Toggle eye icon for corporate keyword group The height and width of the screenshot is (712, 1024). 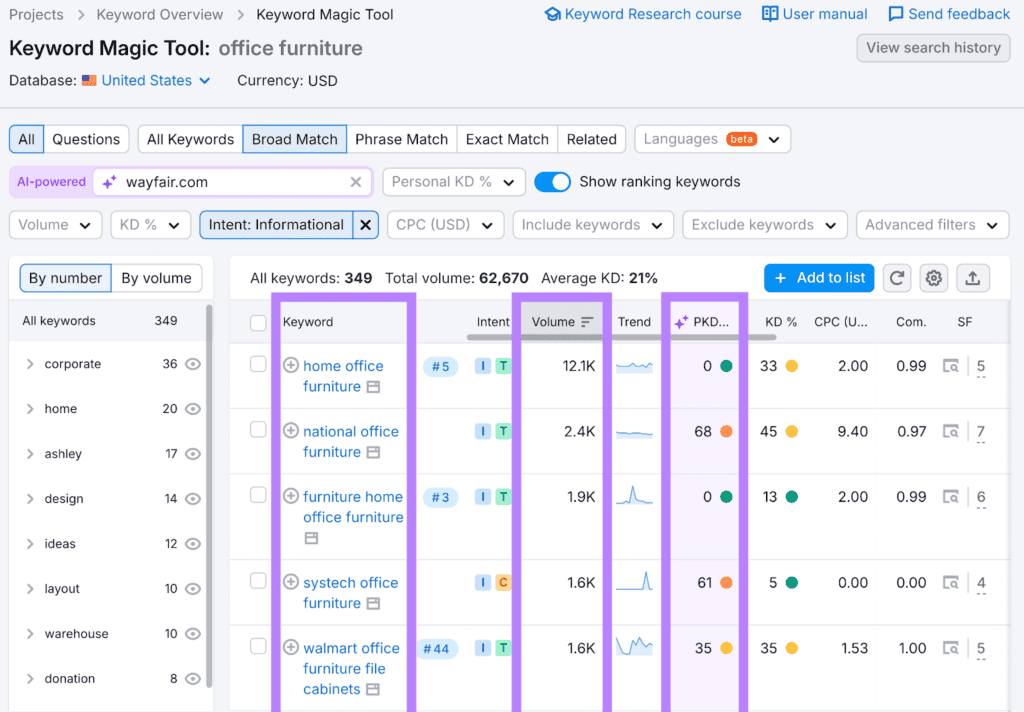point(193,364)
